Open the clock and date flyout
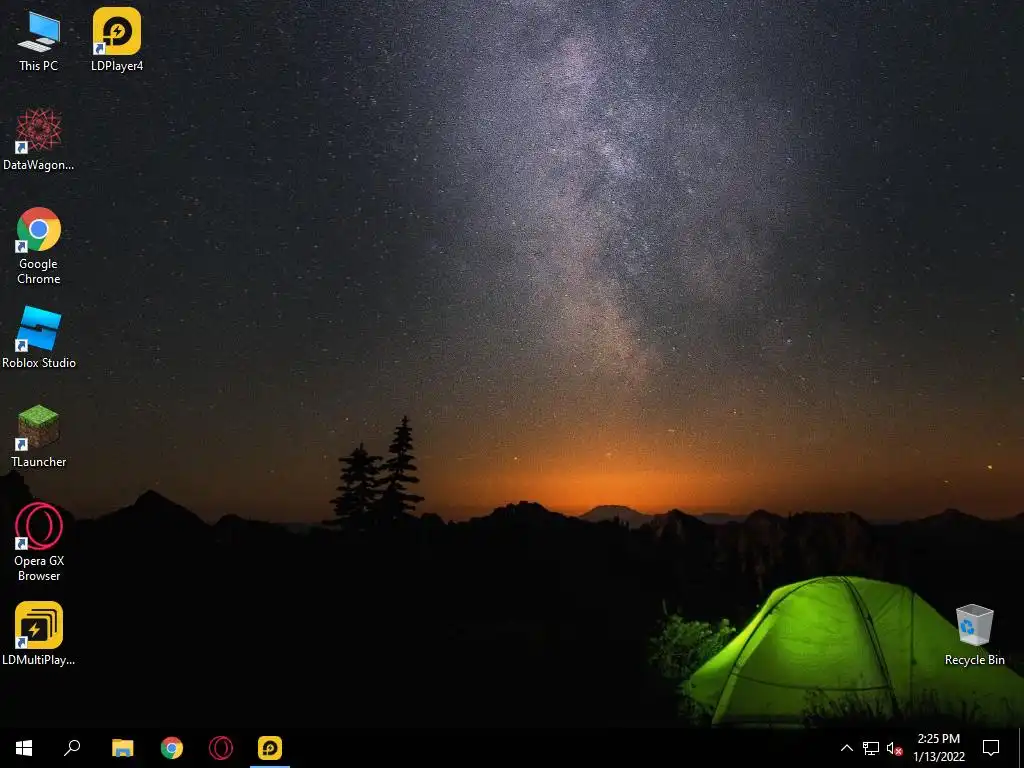Viewport: 1024px width, 768px height. pos(939,748)
